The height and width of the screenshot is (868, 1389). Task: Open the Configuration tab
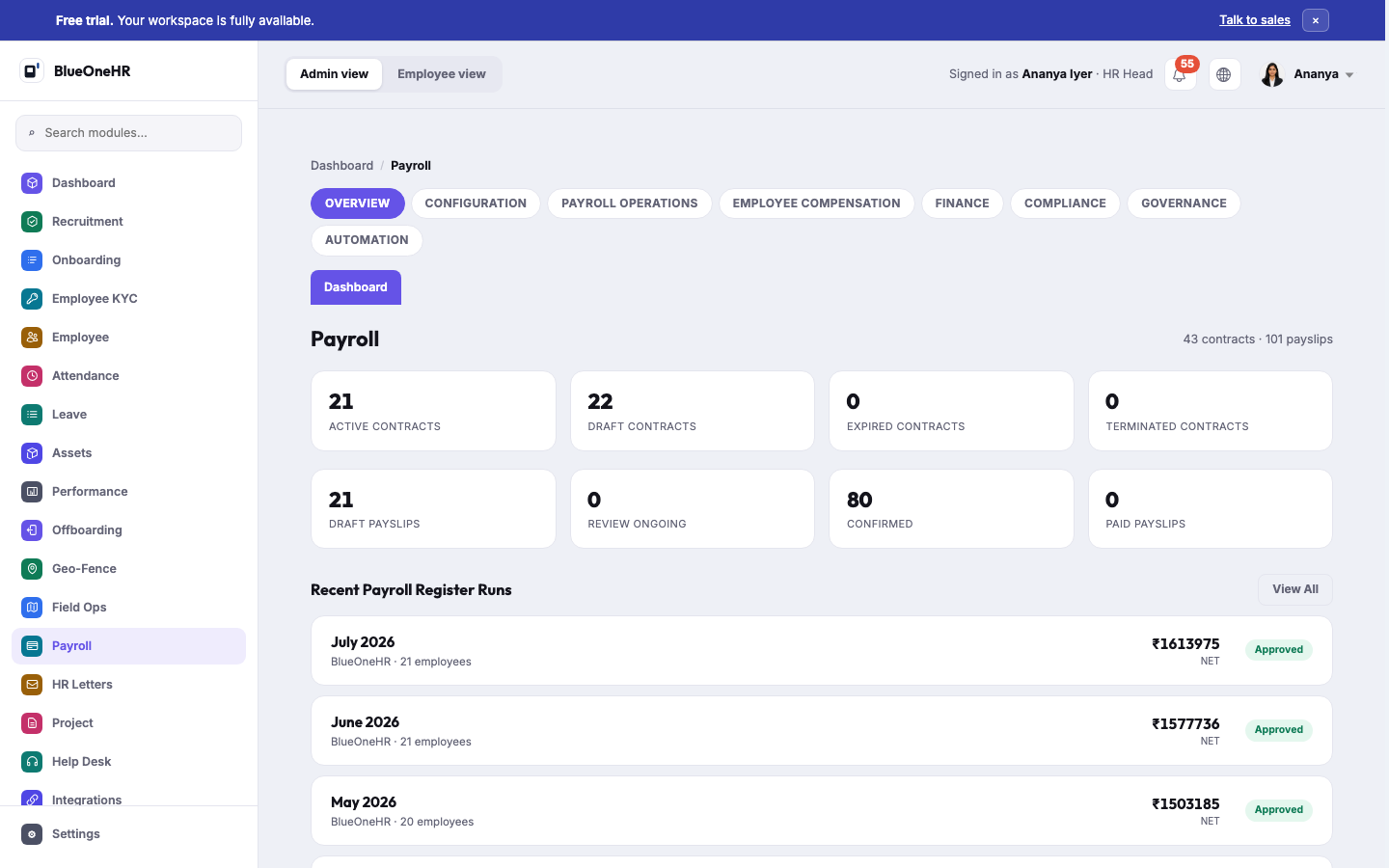coord(476,203)
